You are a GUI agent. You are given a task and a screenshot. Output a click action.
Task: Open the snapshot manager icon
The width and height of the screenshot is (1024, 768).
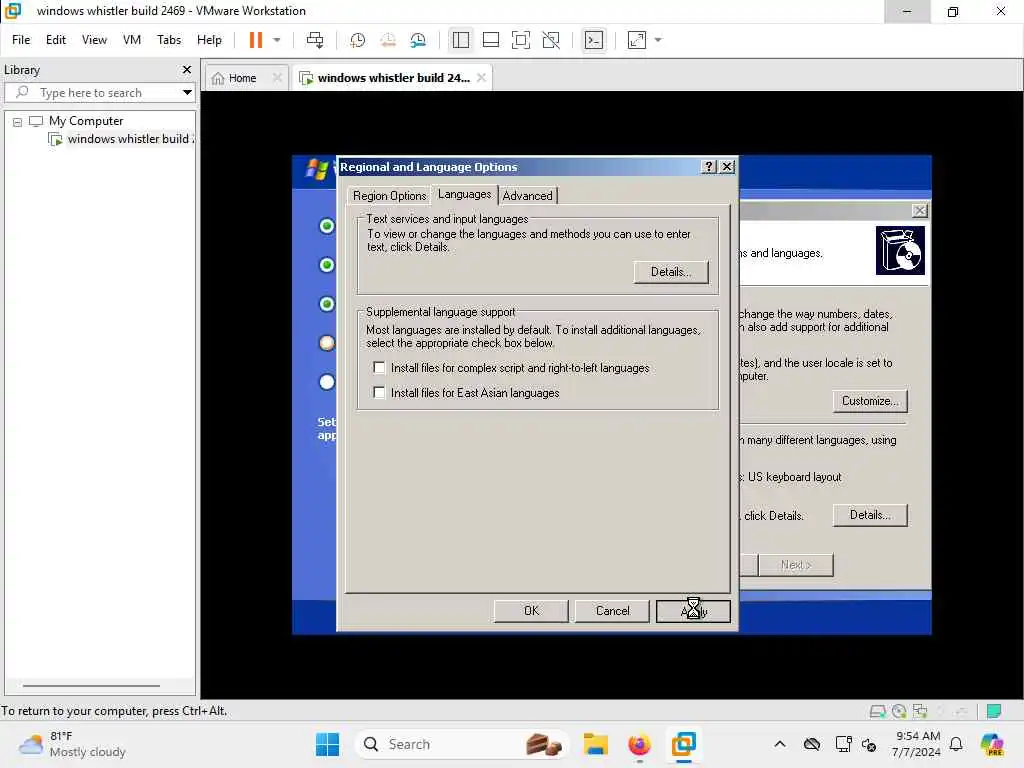click(x=418, y=40)
